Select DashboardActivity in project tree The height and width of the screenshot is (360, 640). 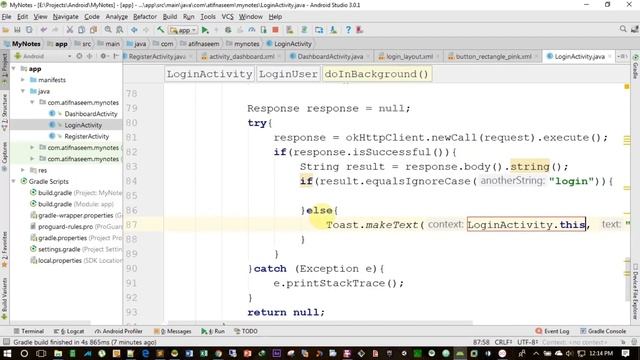point(91,114)
